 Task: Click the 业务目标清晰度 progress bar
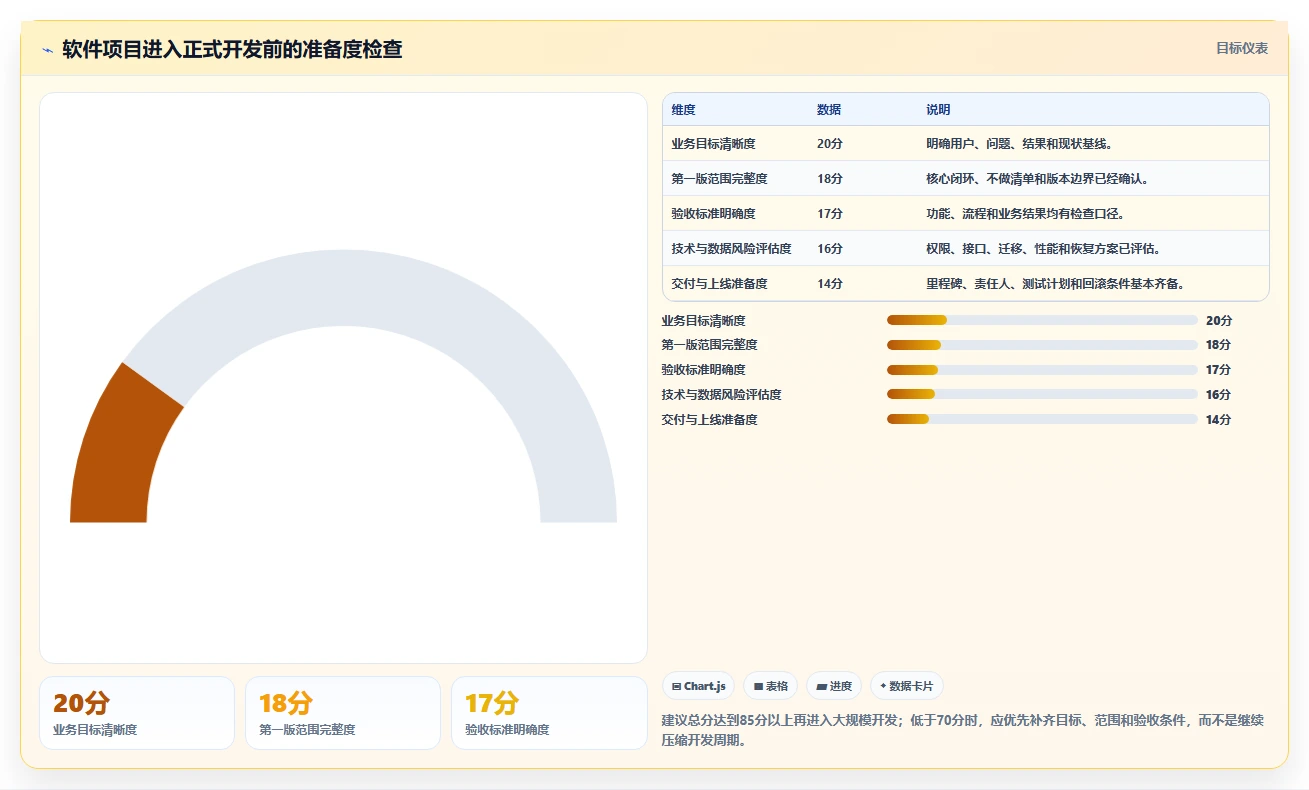pyautogui.click(x=1042, y=320)
